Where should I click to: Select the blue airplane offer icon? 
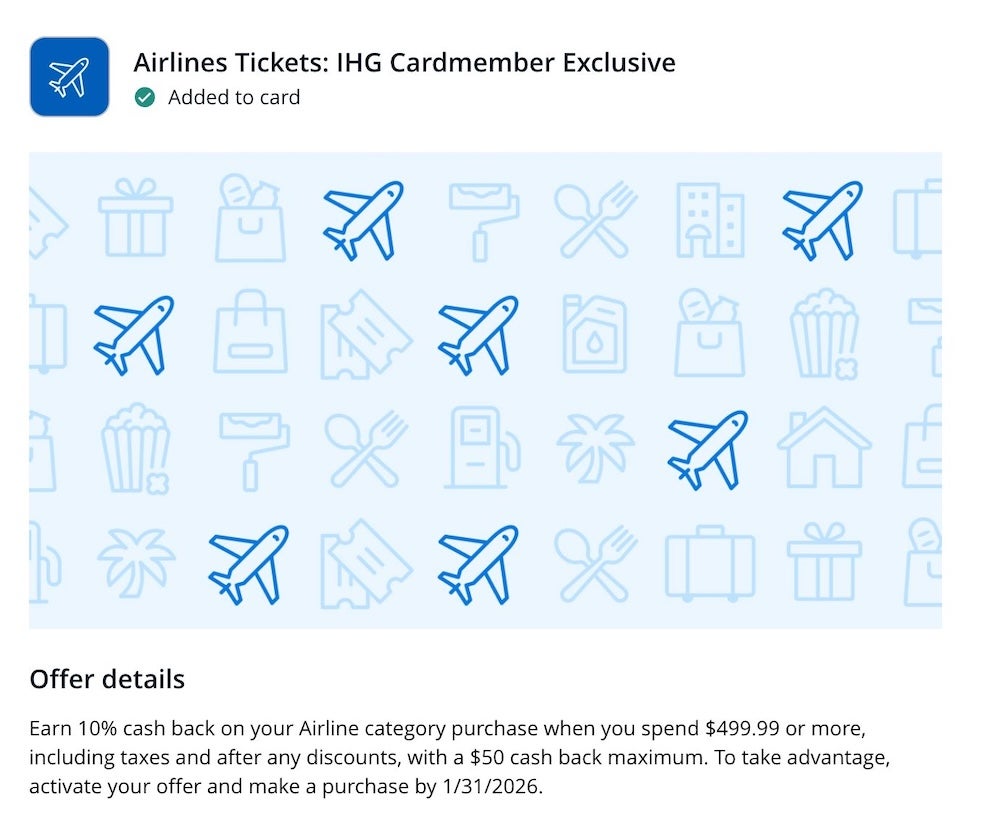click(x=67, y=75)
